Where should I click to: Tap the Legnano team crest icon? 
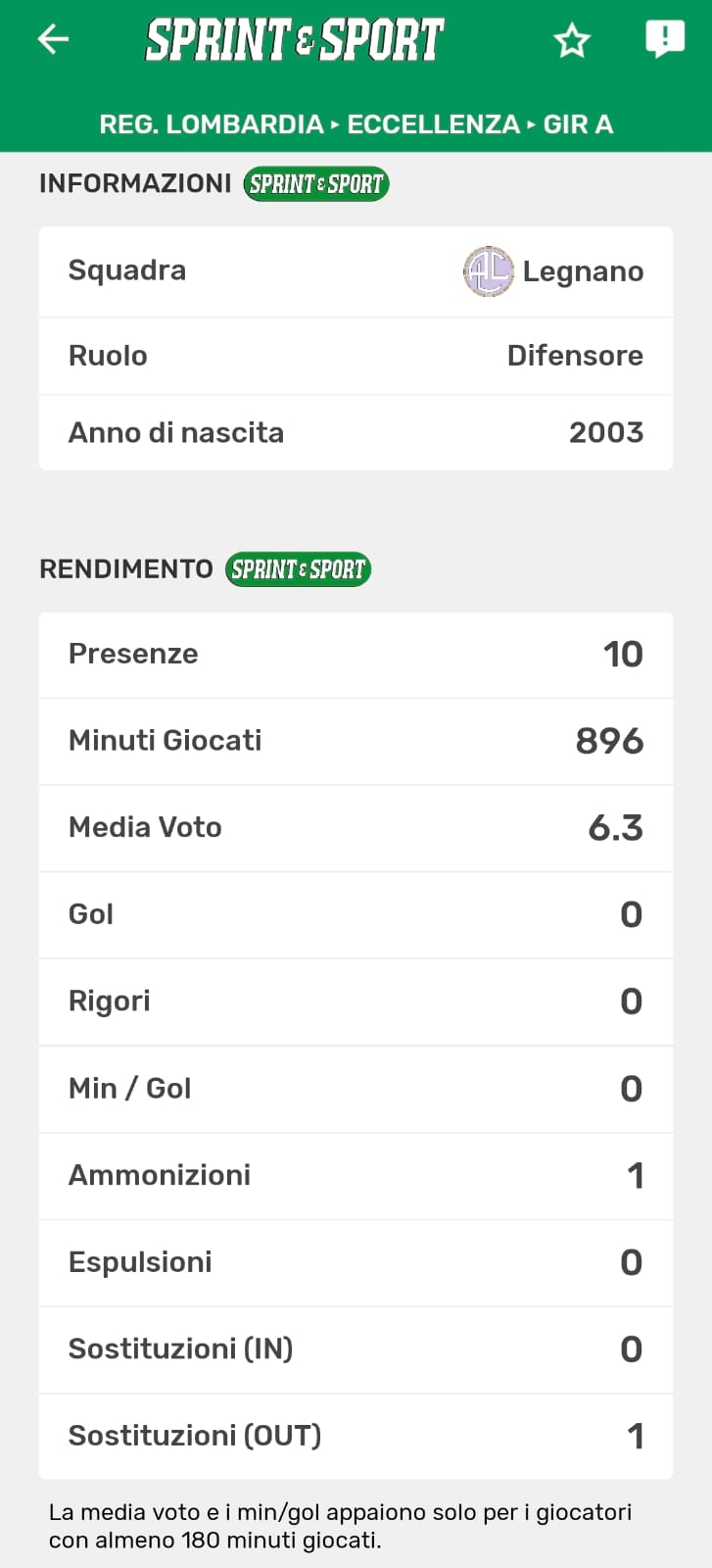click(x=488, y=271)
